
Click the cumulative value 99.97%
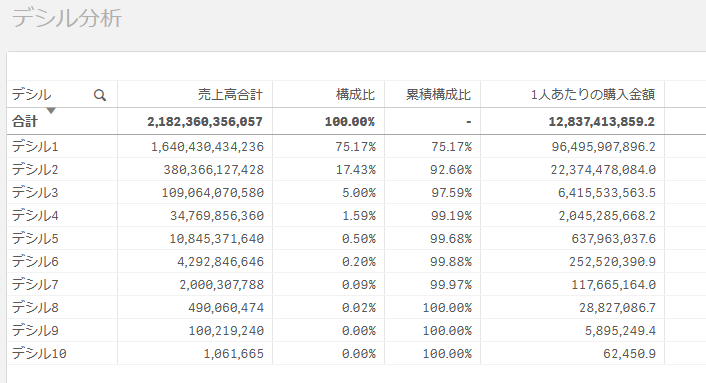[451, 285]
